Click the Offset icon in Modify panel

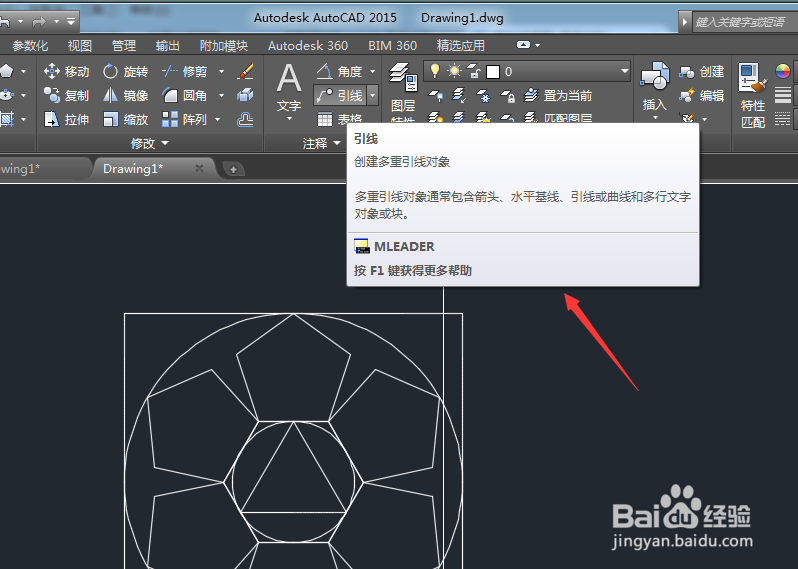(245, 120)
